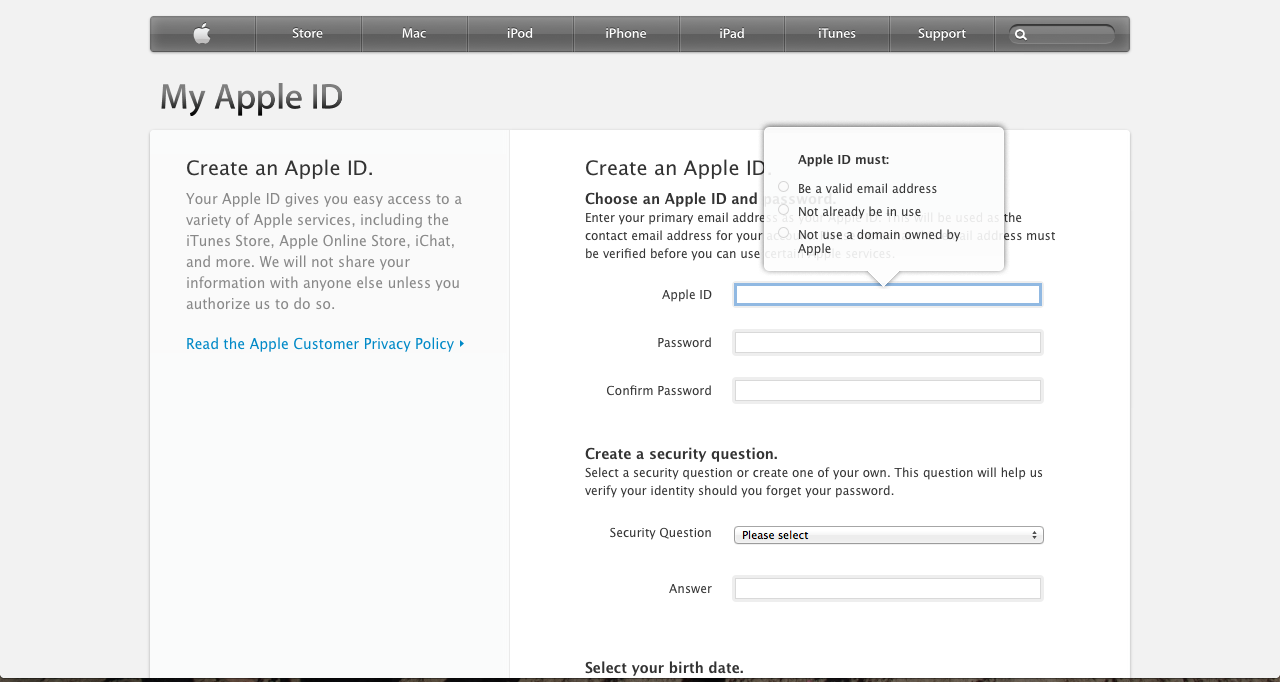Click the arrow after the Privacy Policy link

(462, 344)
